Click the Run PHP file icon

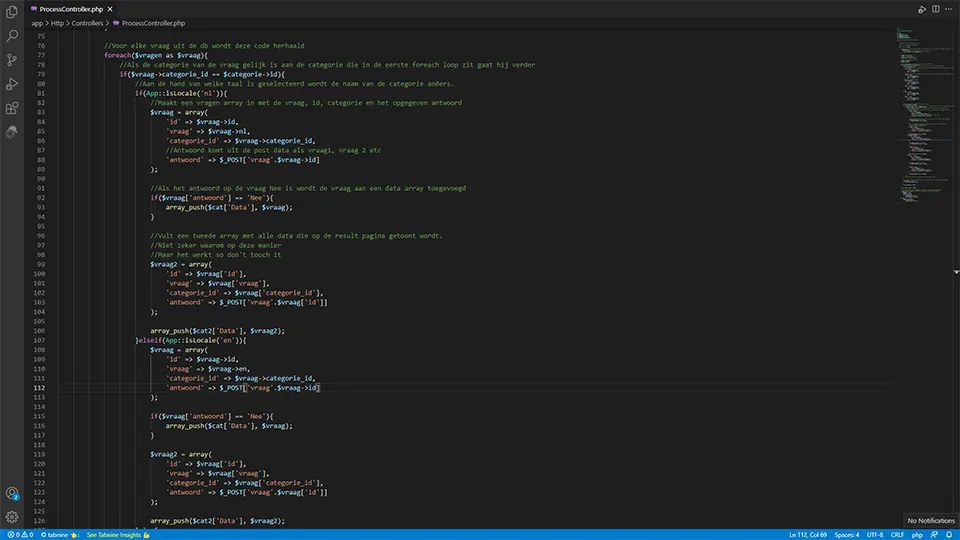pos(921,9)
